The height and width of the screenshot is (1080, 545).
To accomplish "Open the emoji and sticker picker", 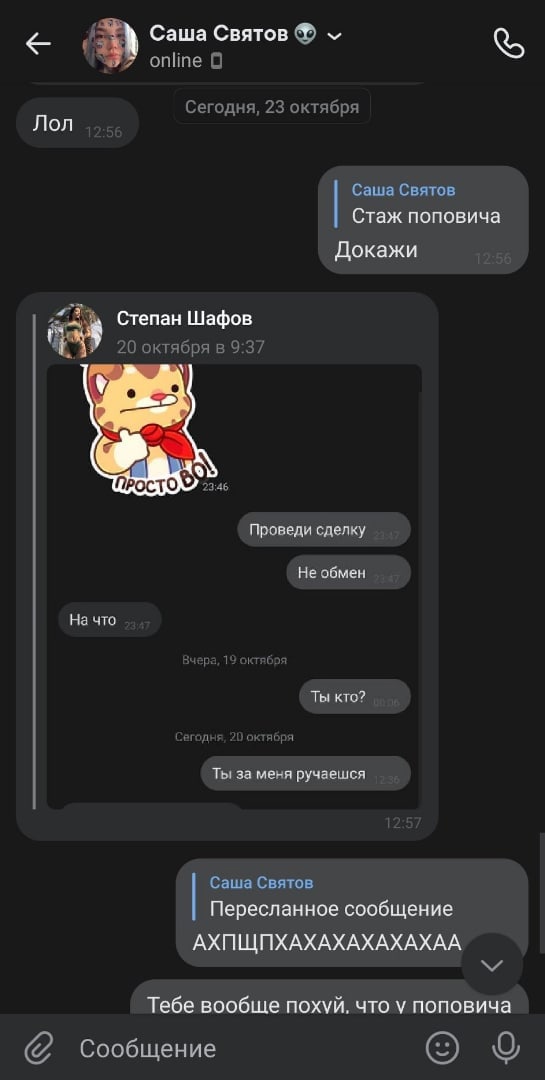I will click(442, 1048).
